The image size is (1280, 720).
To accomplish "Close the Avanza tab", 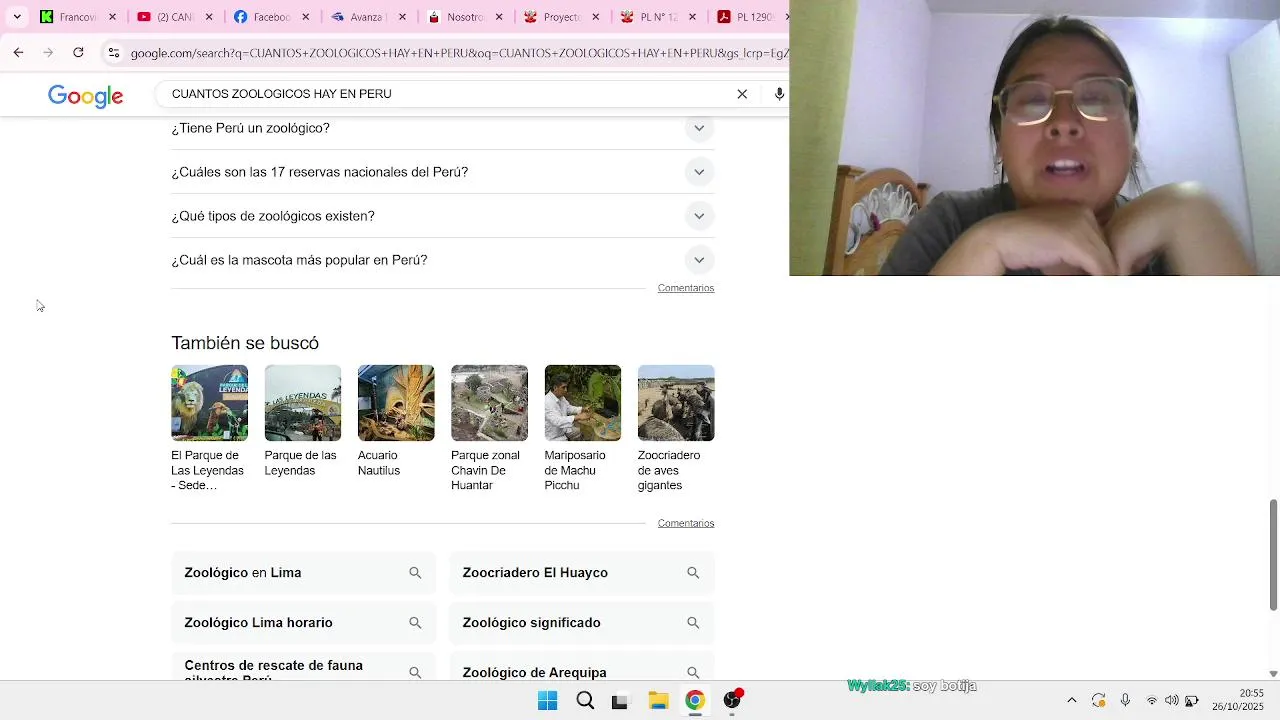I will (x=402, y=17).
